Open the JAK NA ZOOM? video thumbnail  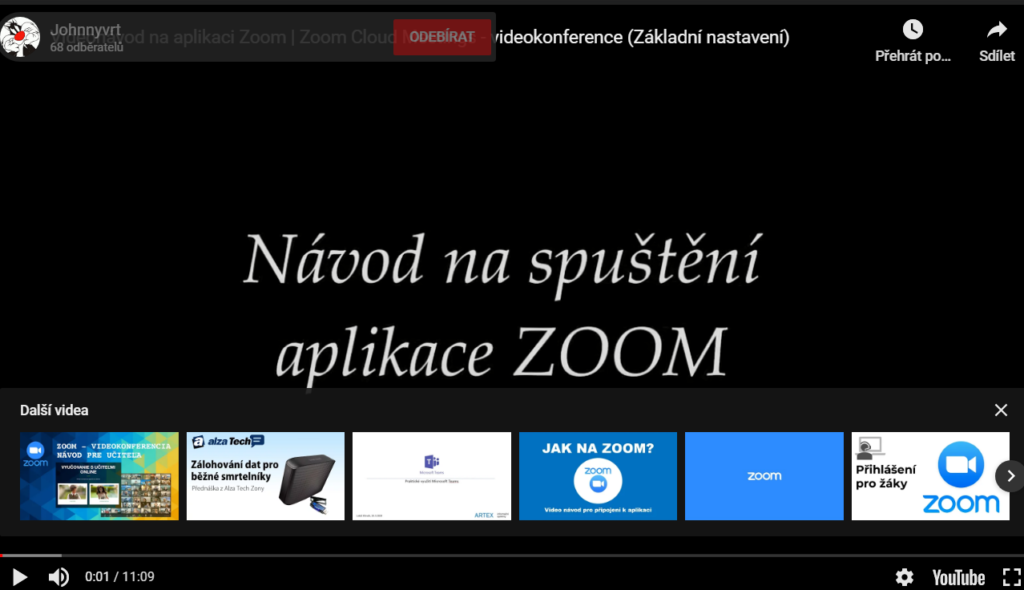(x=598, y=476)
